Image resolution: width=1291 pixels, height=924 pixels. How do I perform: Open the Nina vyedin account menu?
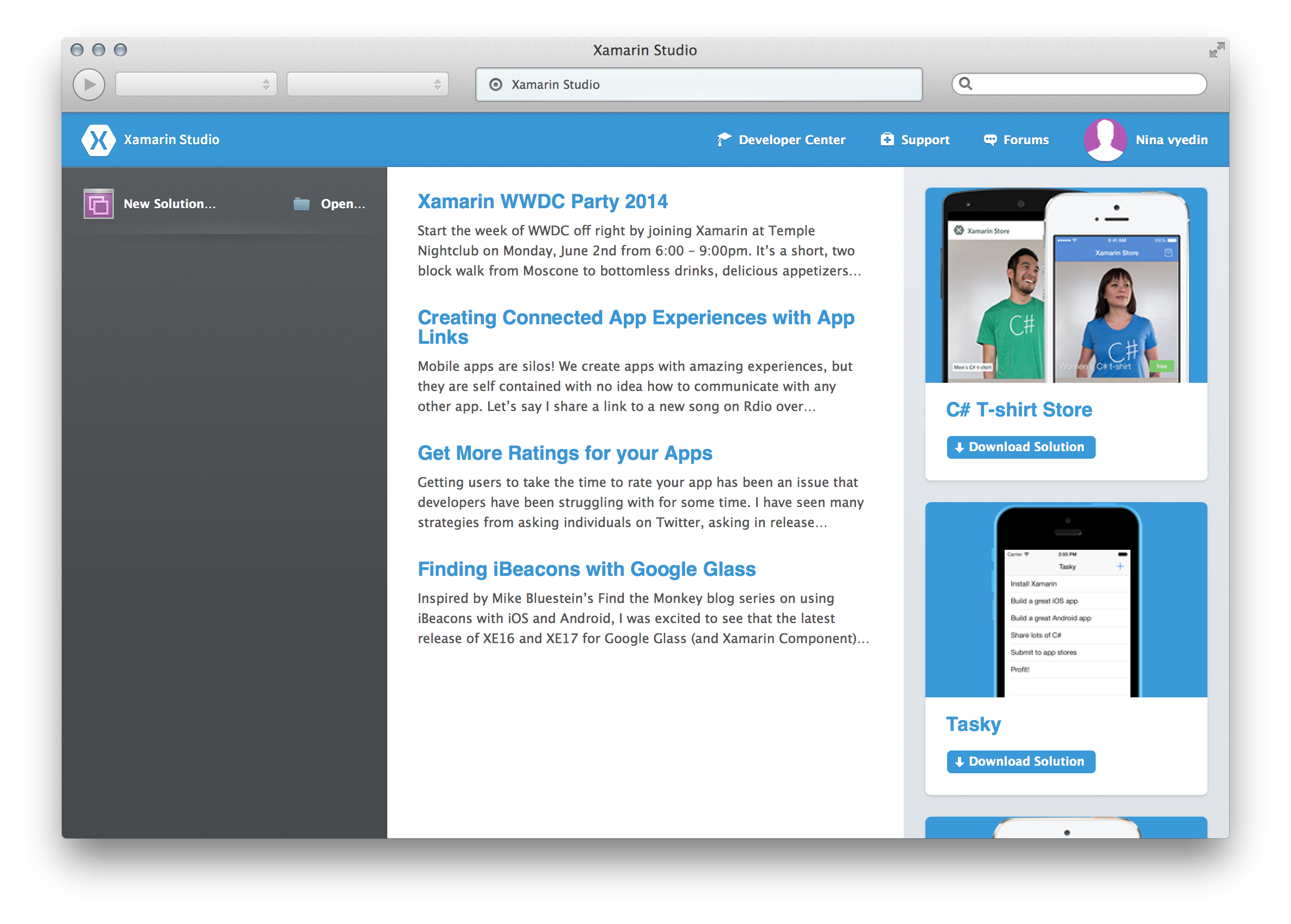click(x=1171, y=140)
